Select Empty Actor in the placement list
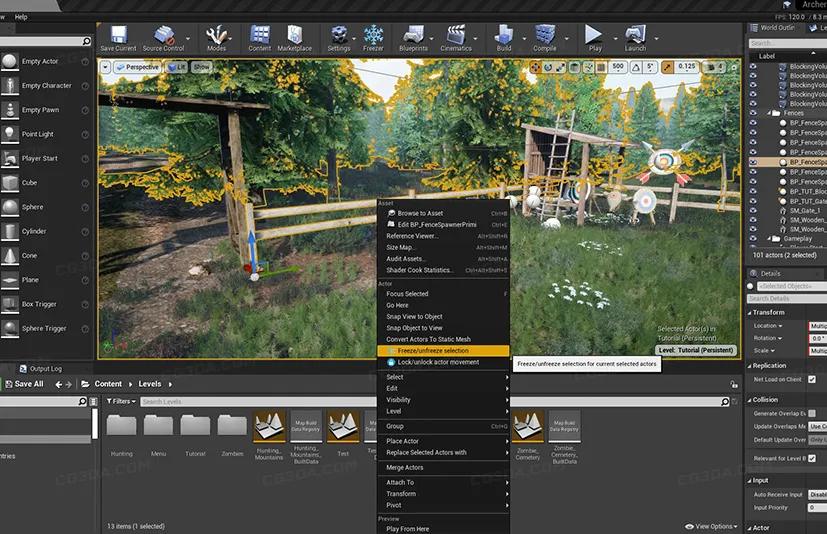The height and width of the screenshot is (534, 827). pos(45,62)
